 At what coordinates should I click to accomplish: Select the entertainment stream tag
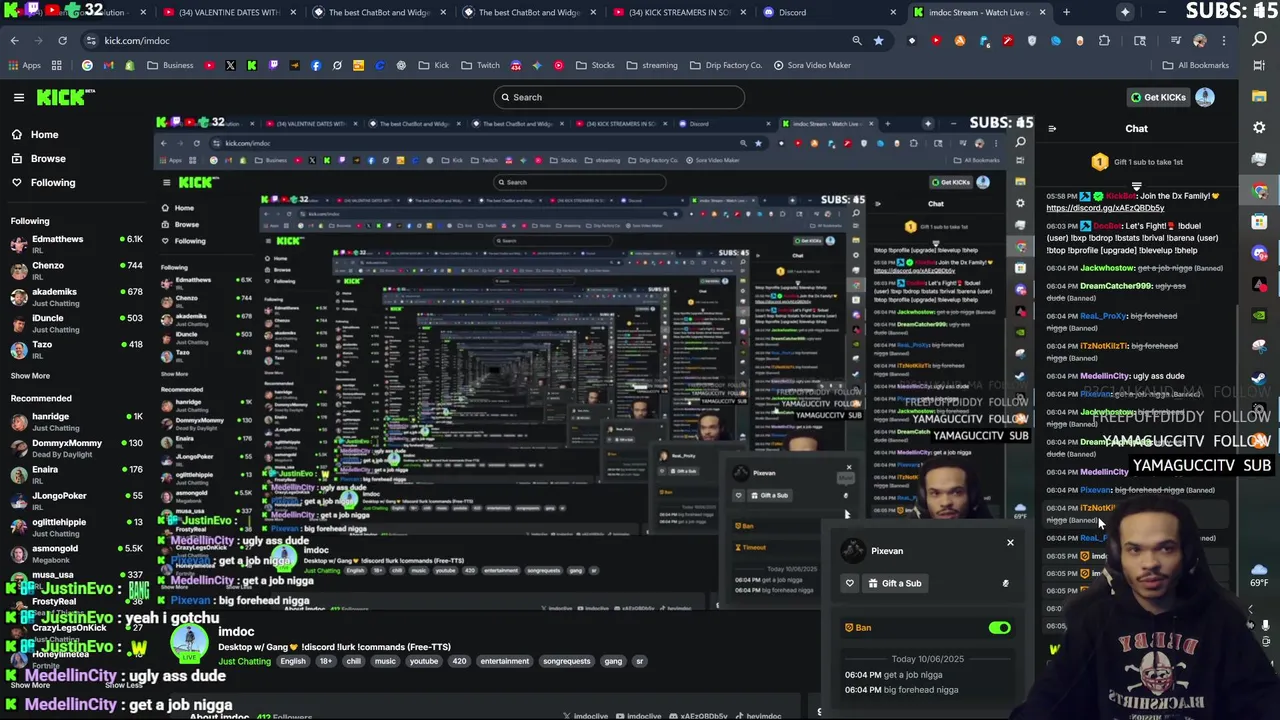tap(504, 661)
